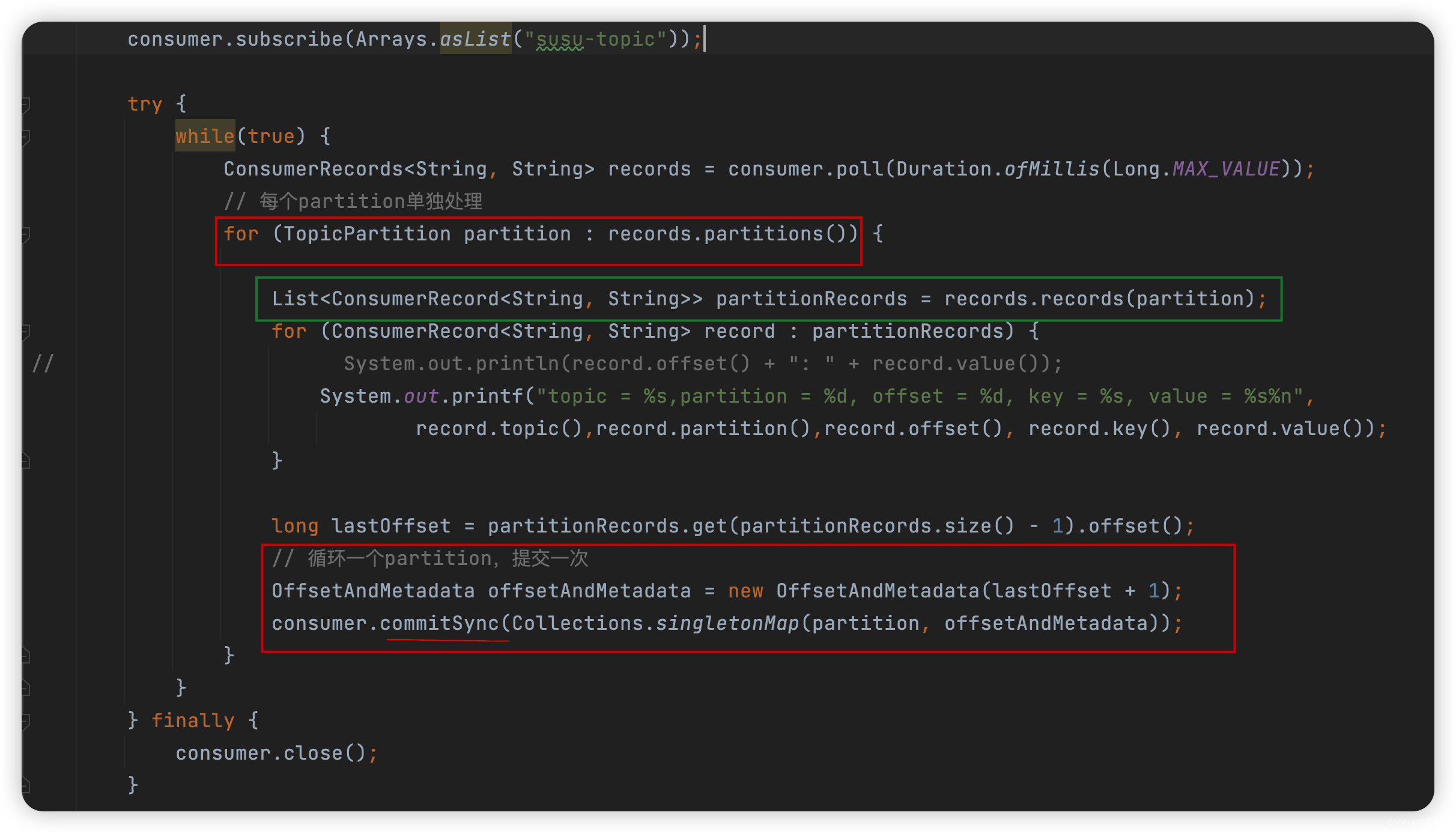Click the // marker in the left gutter
Screen dimensions: 1456x833
43,364
